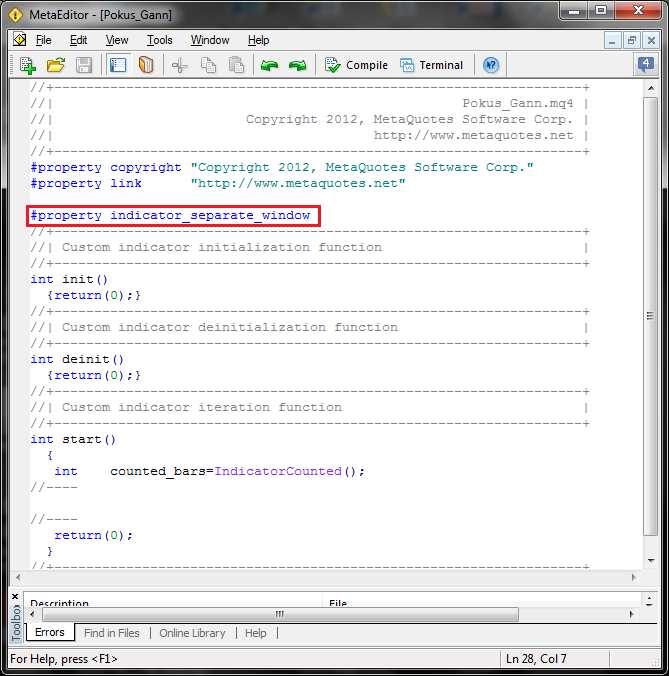Click the blue Help question icon
669x676 pixels.
tap(491, 66)
